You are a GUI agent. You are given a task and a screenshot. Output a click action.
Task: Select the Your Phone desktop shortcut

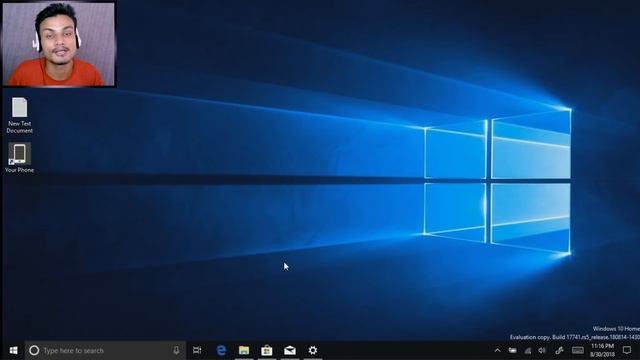point(20,158)
